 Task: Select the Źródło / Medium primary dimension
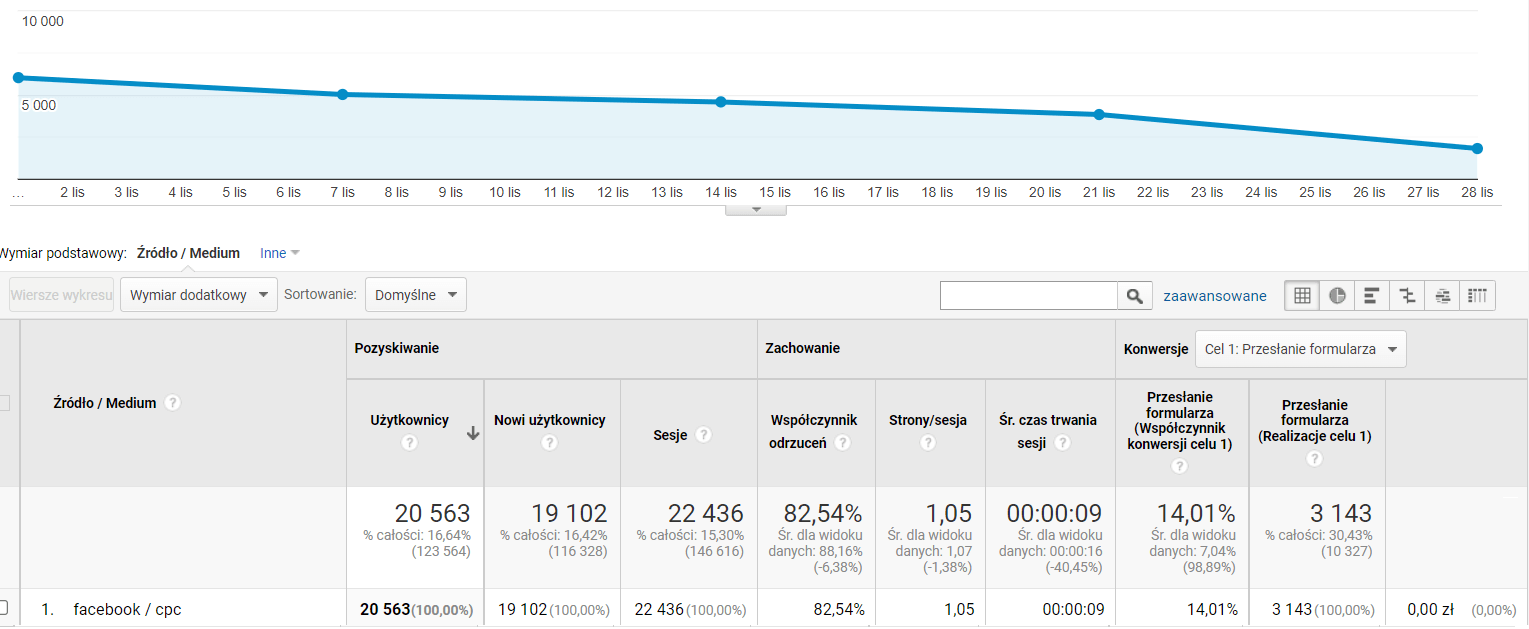click(x=188, y=253)
